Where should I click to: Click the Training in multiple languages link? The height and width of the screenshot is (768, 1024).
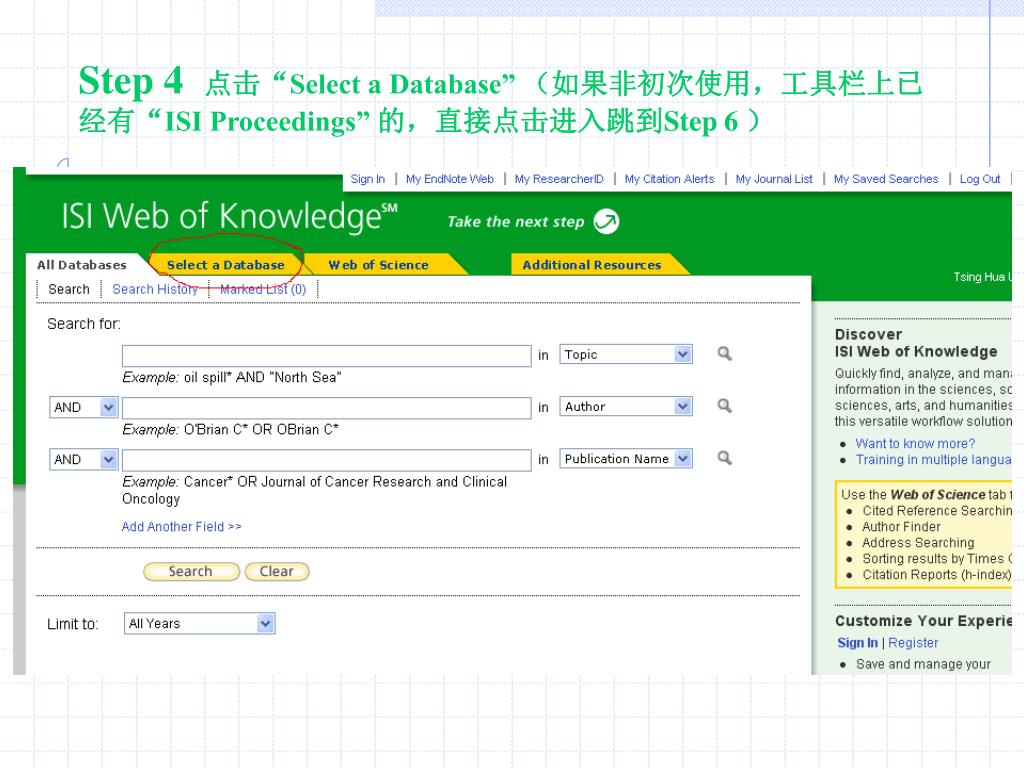(x=933, y=460)
